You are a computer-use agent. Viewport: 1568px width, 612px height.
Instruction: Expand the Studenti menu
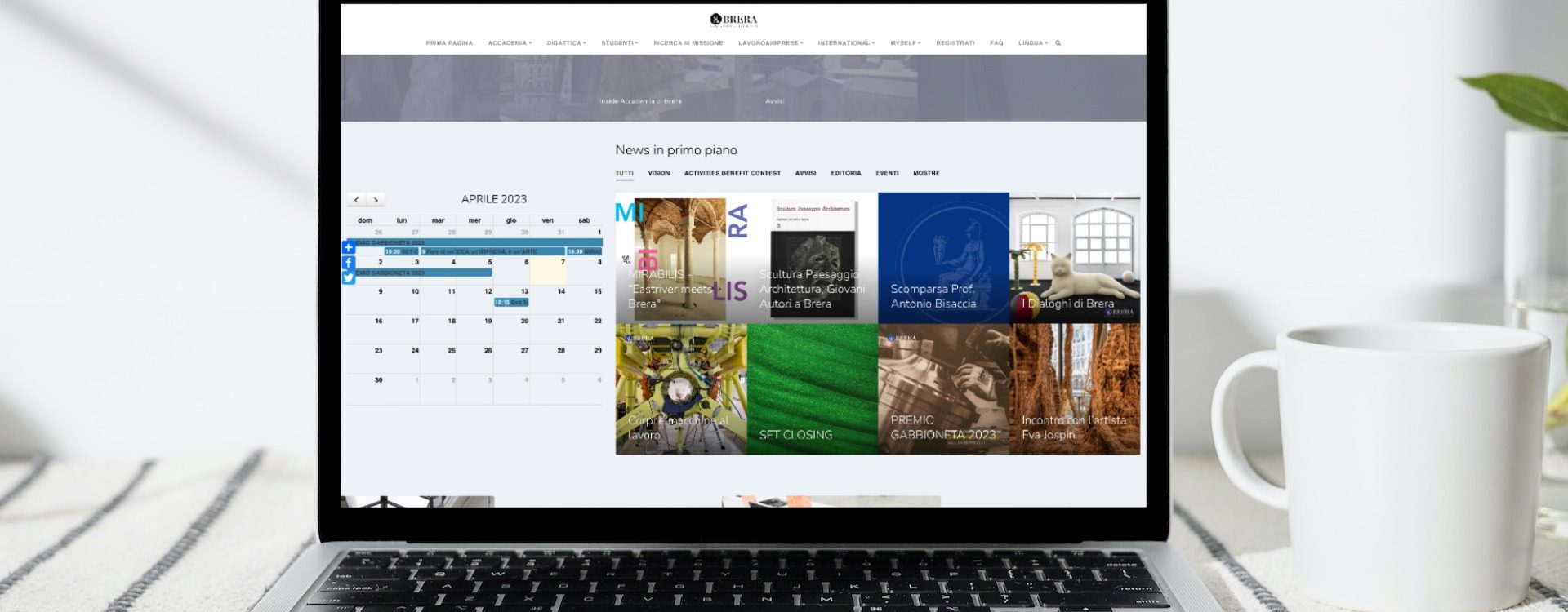pos(619,43)
